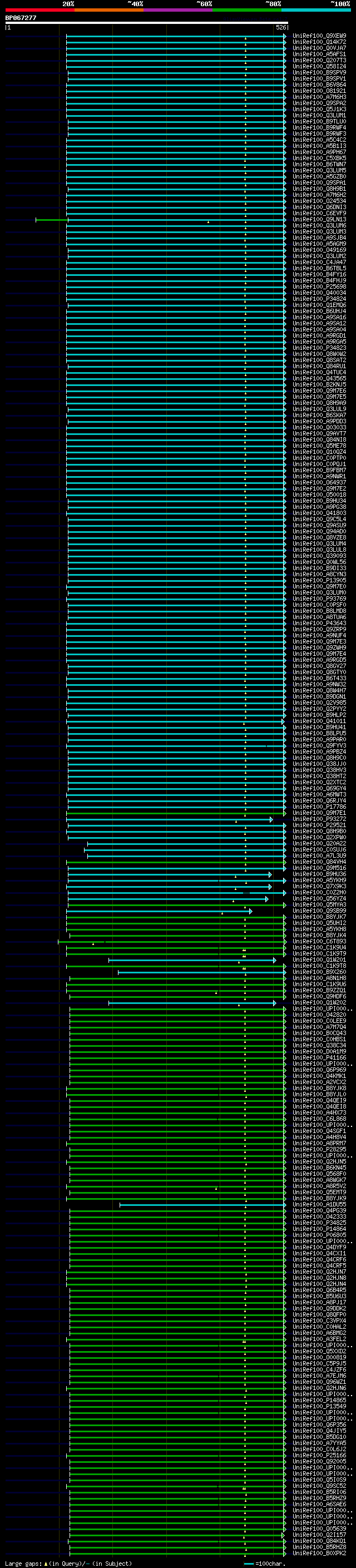
Task: Click label UniRef100_O81921
Action: (319, 91)
